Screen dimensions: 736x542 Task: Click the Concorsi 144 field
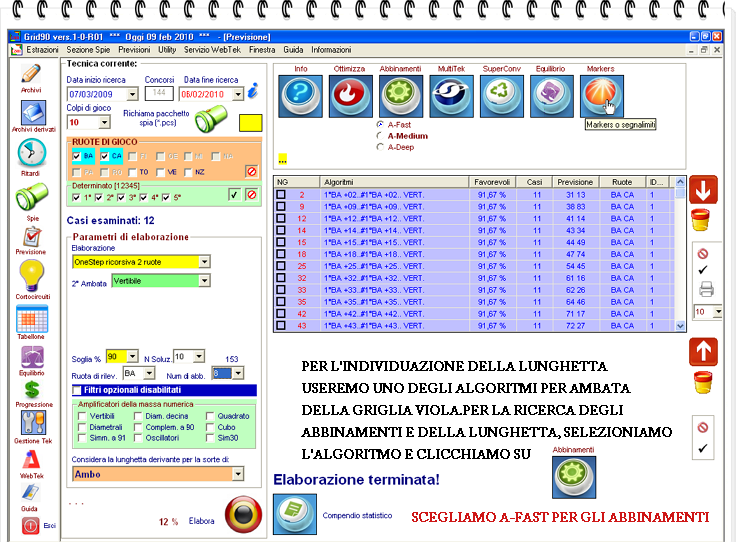pyautogui.click(x=159, y=93)
